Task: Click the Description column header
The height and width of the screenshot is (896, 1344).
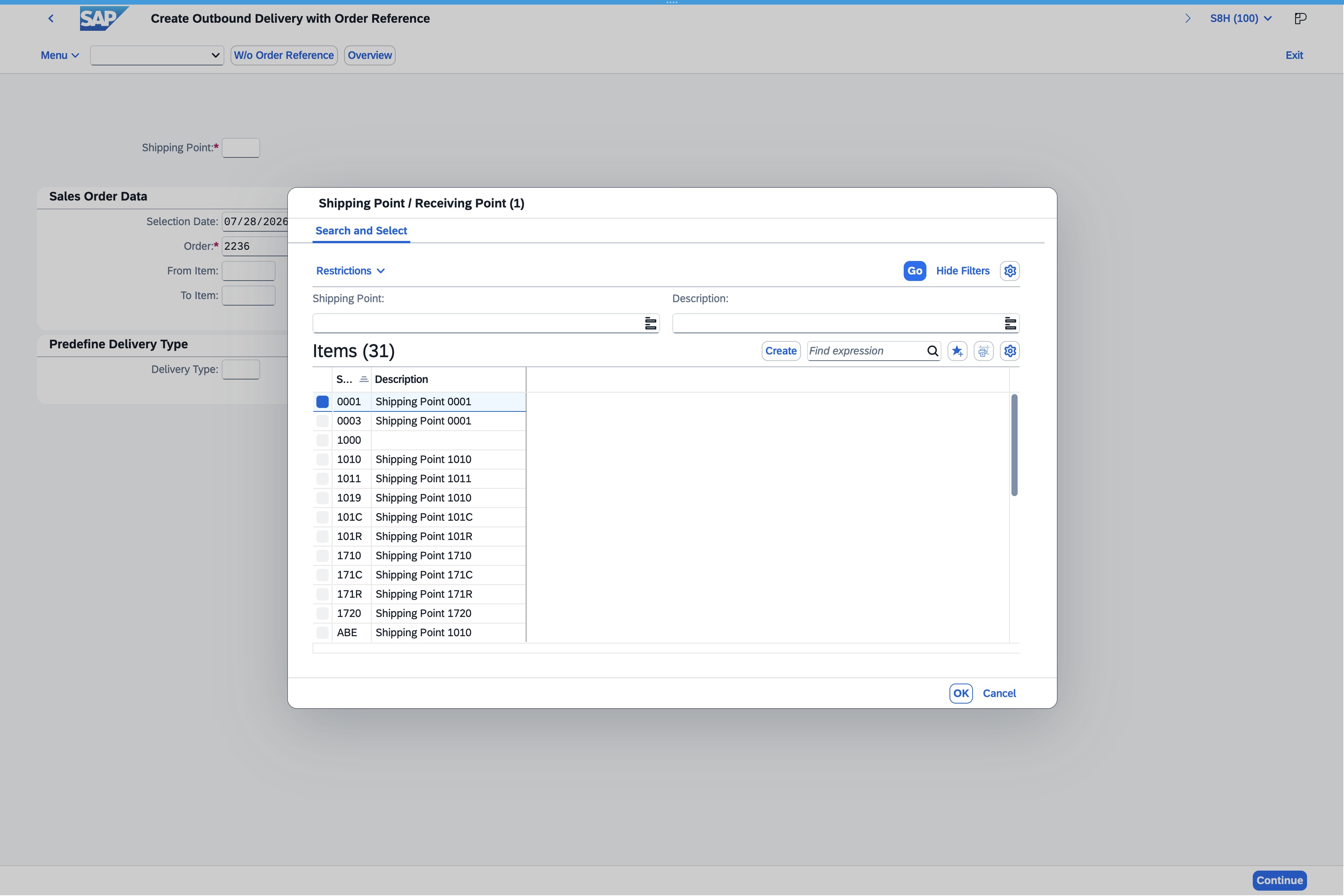Action: [448, 379]
